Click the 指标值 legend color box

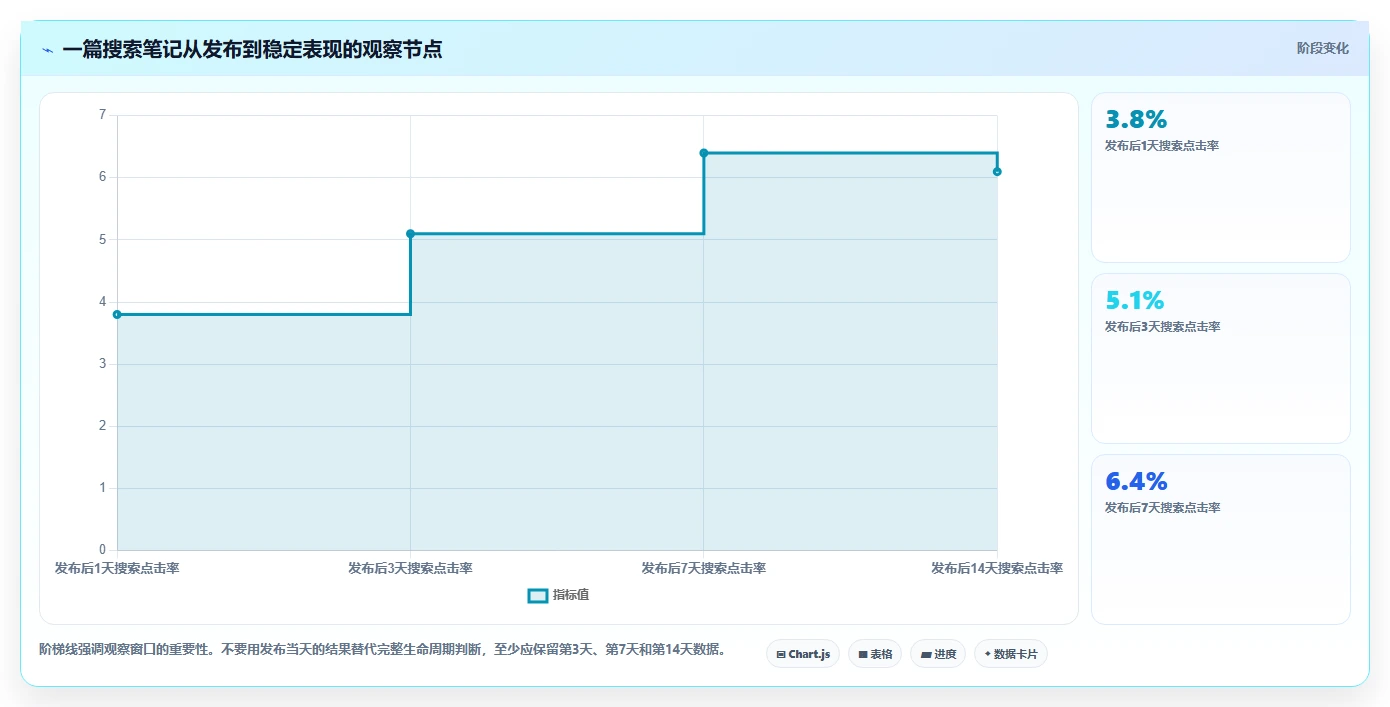tap(537, 596)
